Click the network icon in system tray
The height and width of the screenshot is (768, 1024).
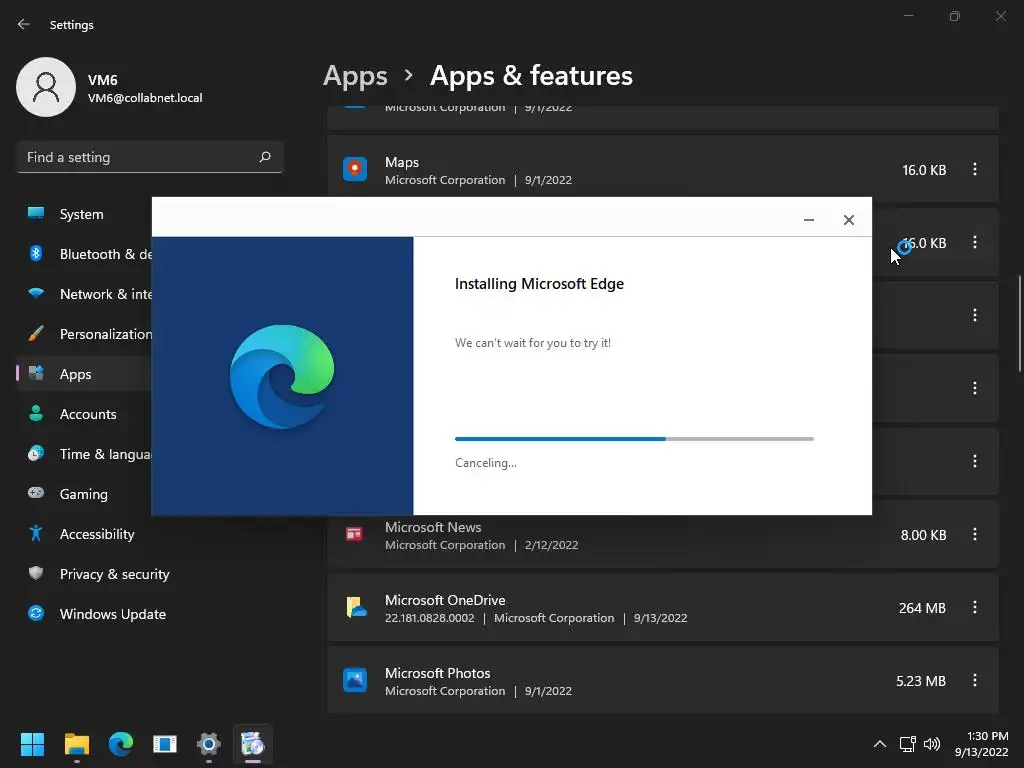(908, 744)
